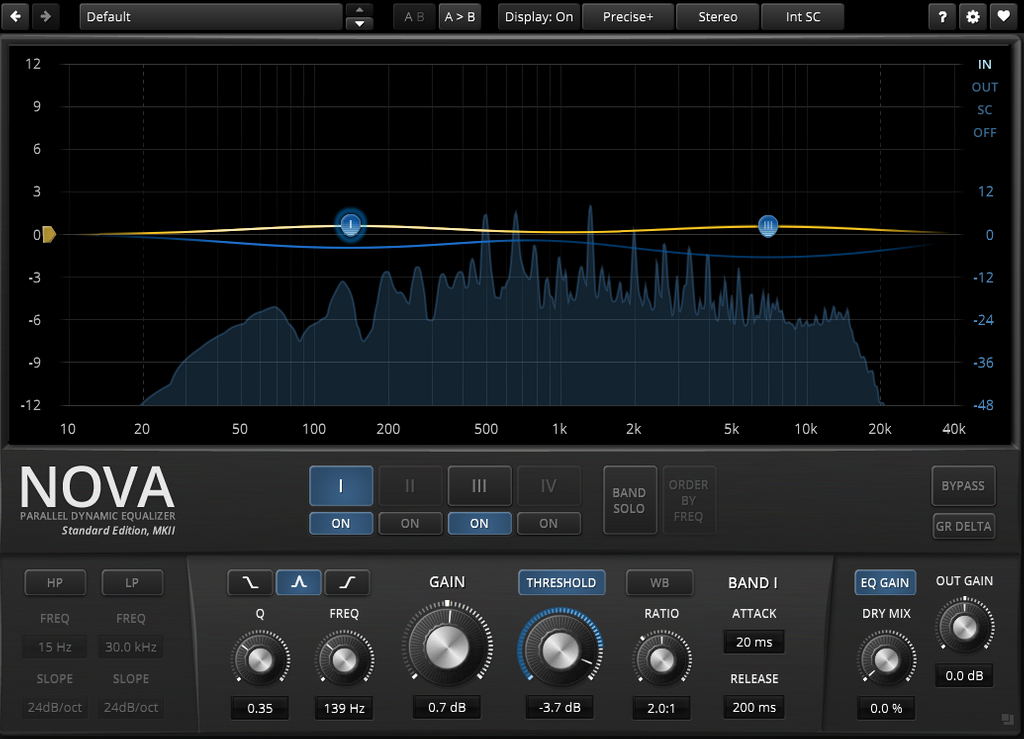Image resolution: width=1024 pixels, height=739 pixels.
Task: Click the A B compare button
Action: coord(414,17)
